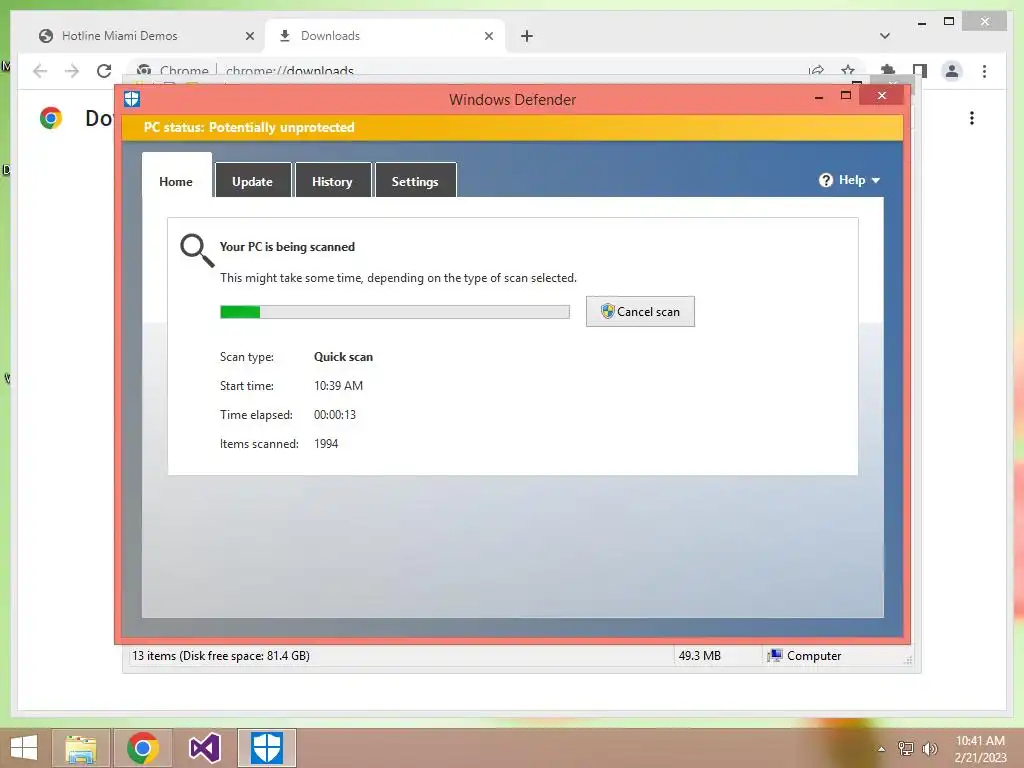This screenshot has height=768, width=1024.
Task: Click the share page icon in Chrome
Action: tap(816, 71)
